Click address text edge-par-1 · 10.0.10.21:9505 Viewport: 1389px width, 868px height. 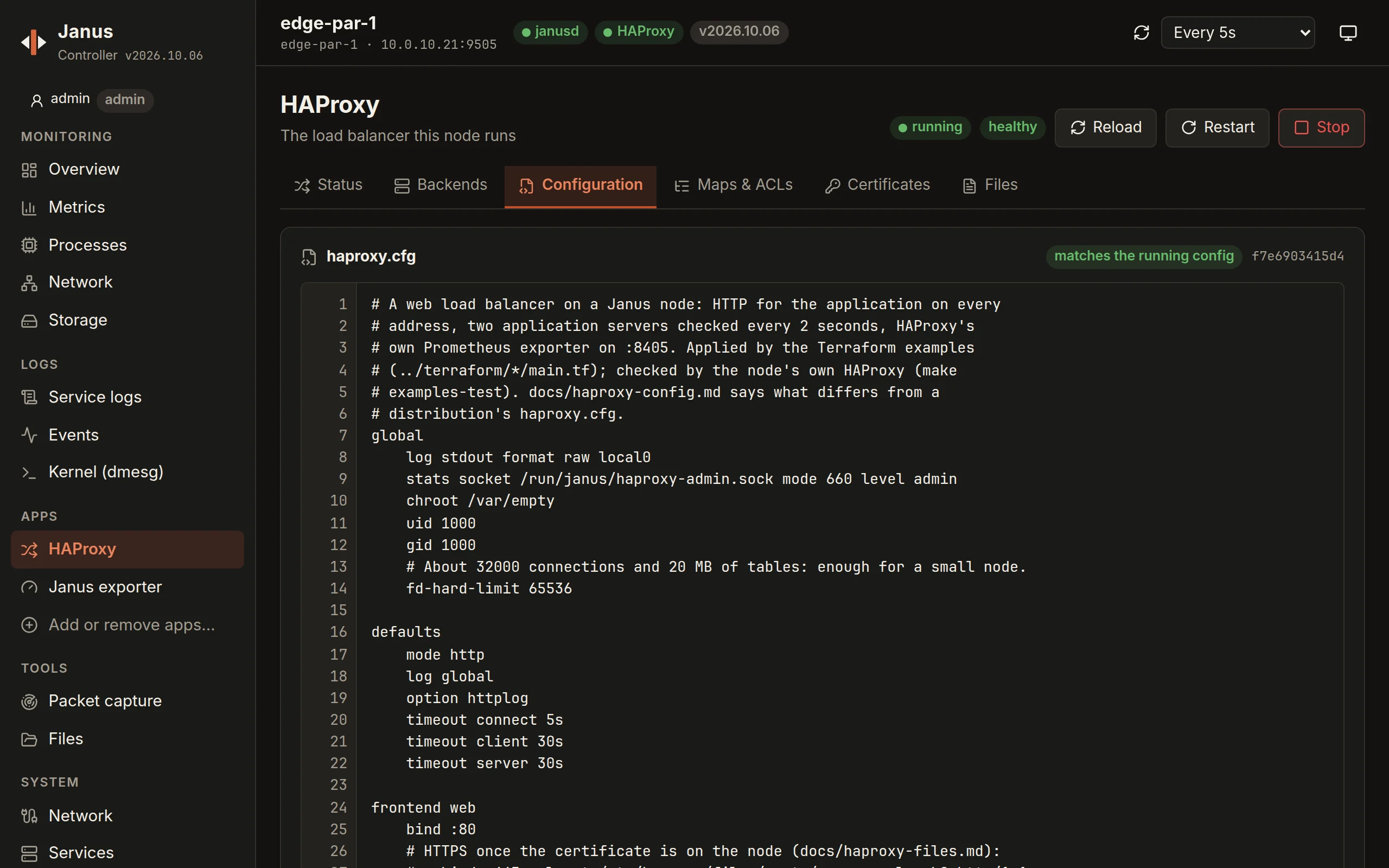click(x=388, y=45)
